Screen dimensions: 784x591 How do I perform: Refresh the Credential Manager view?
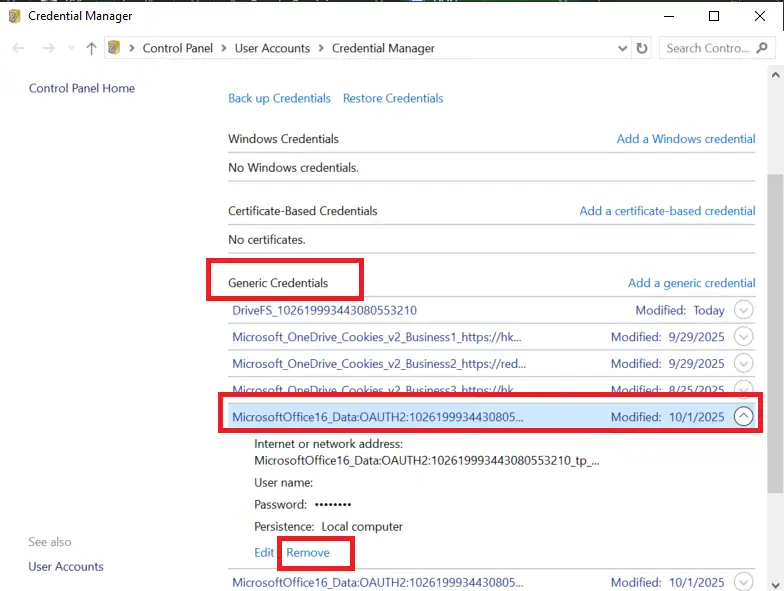[x=642, y=48]
